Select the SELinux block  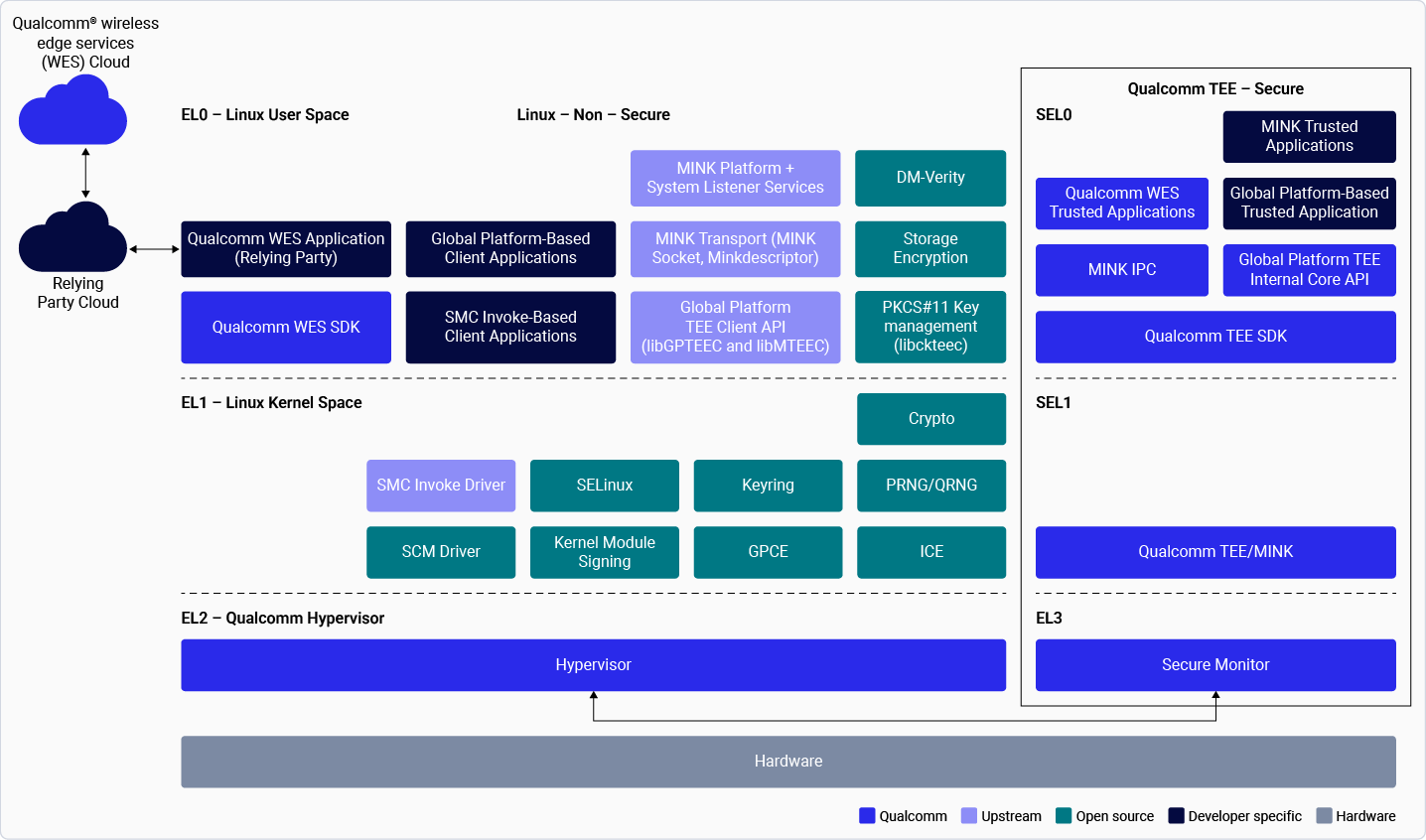point(605,486)
